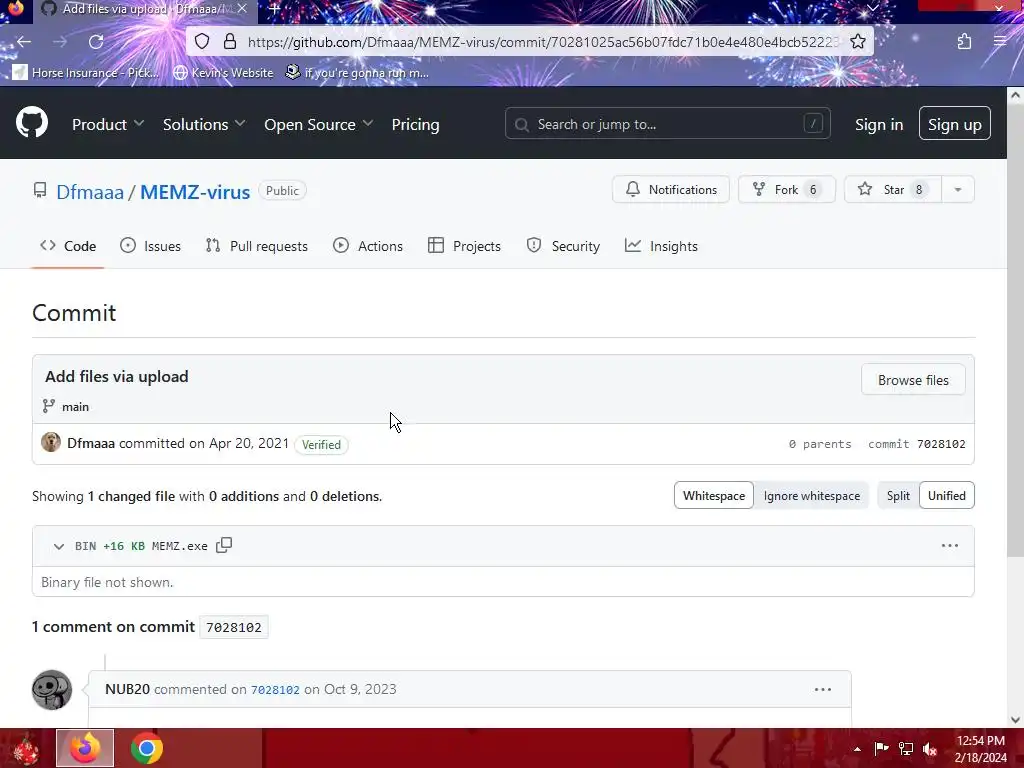
Task: Go back with the browser back arrow
Action: pos(24,42)
